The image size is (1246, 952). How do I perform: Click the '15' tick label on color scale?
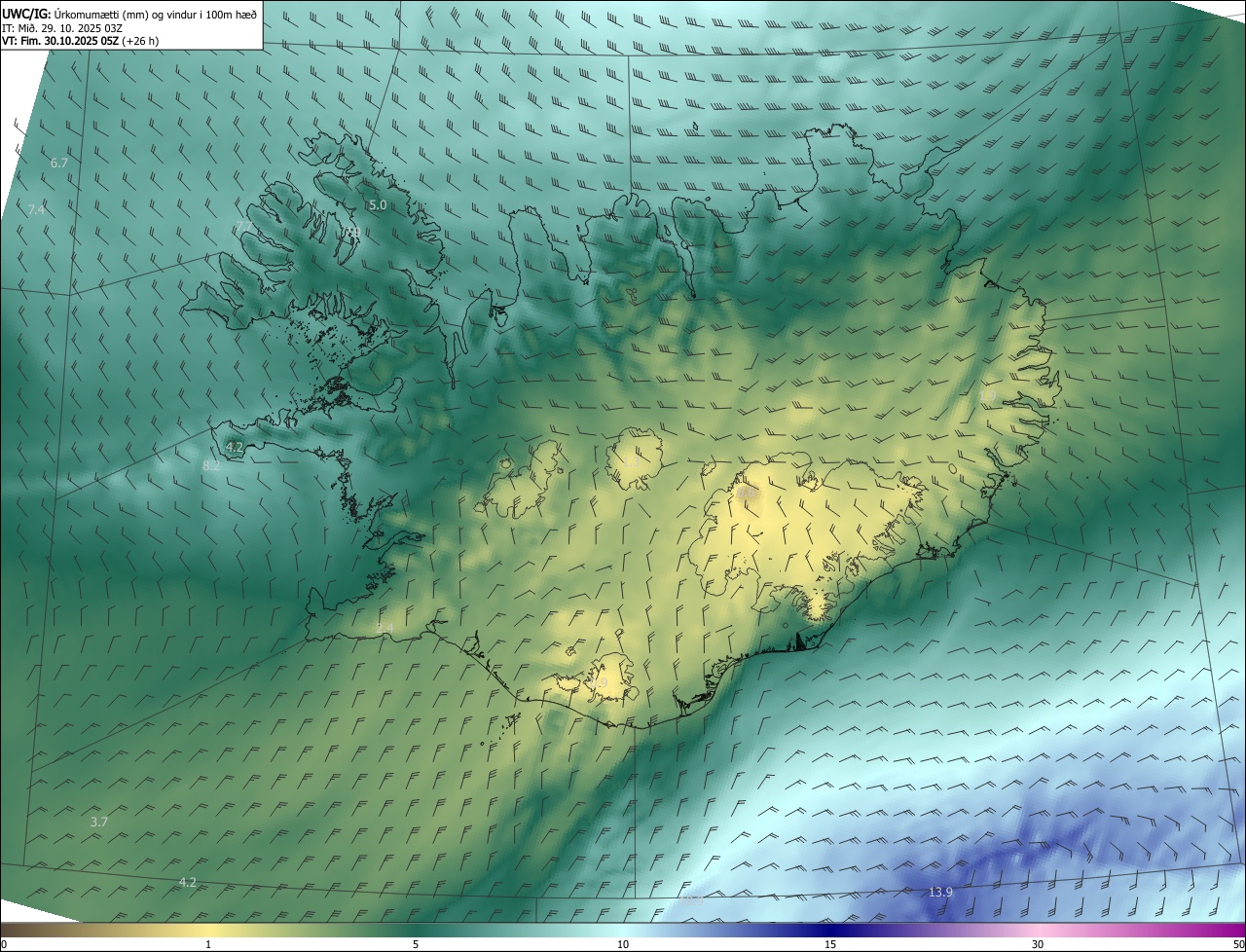[830, 945]
